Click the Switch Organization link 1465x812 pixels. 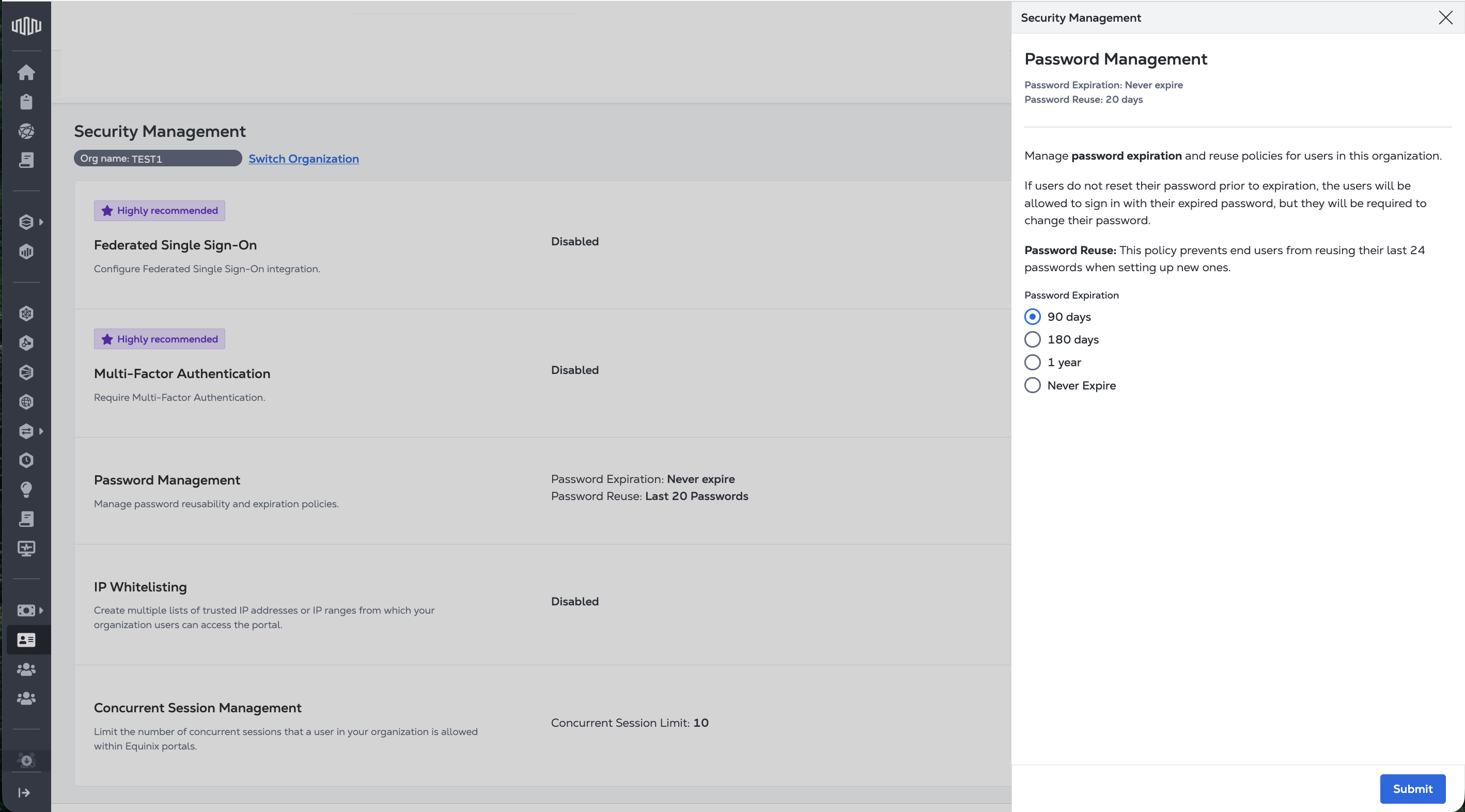(x=303, y=159)
